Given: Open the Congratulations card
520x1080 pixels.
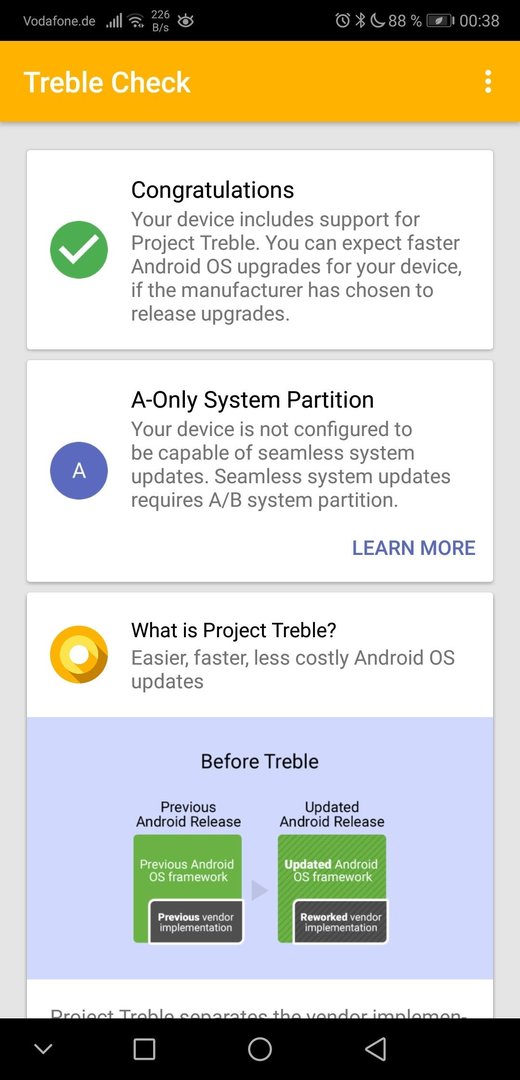Looking at the screenshot, I should click(260, 249).
